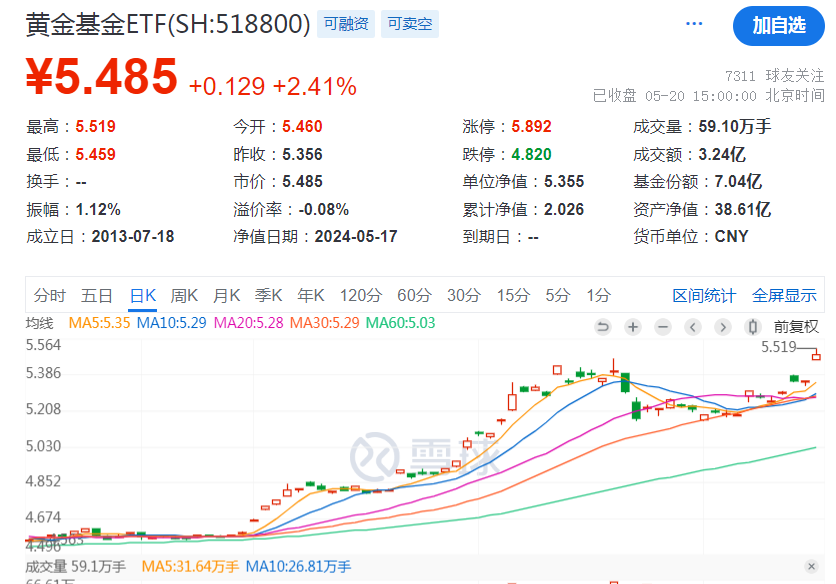836x584 pixels.
Task: Open the 前复权 adjustment dropdown
Action: tap(796, 327)
